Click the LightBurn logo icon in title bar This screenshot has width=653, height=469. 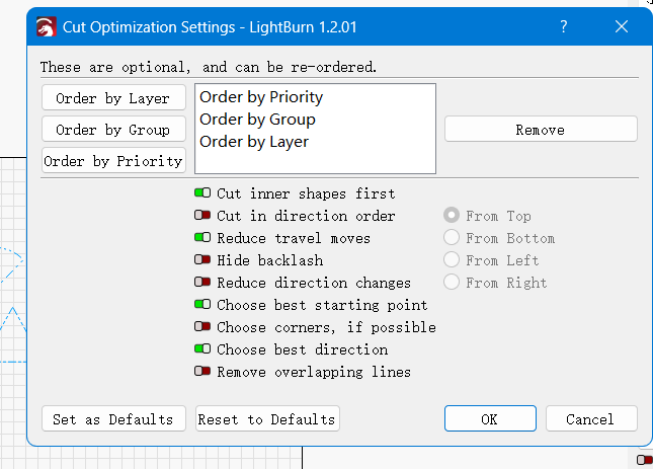pyautogui.click(x=46, y=27)
